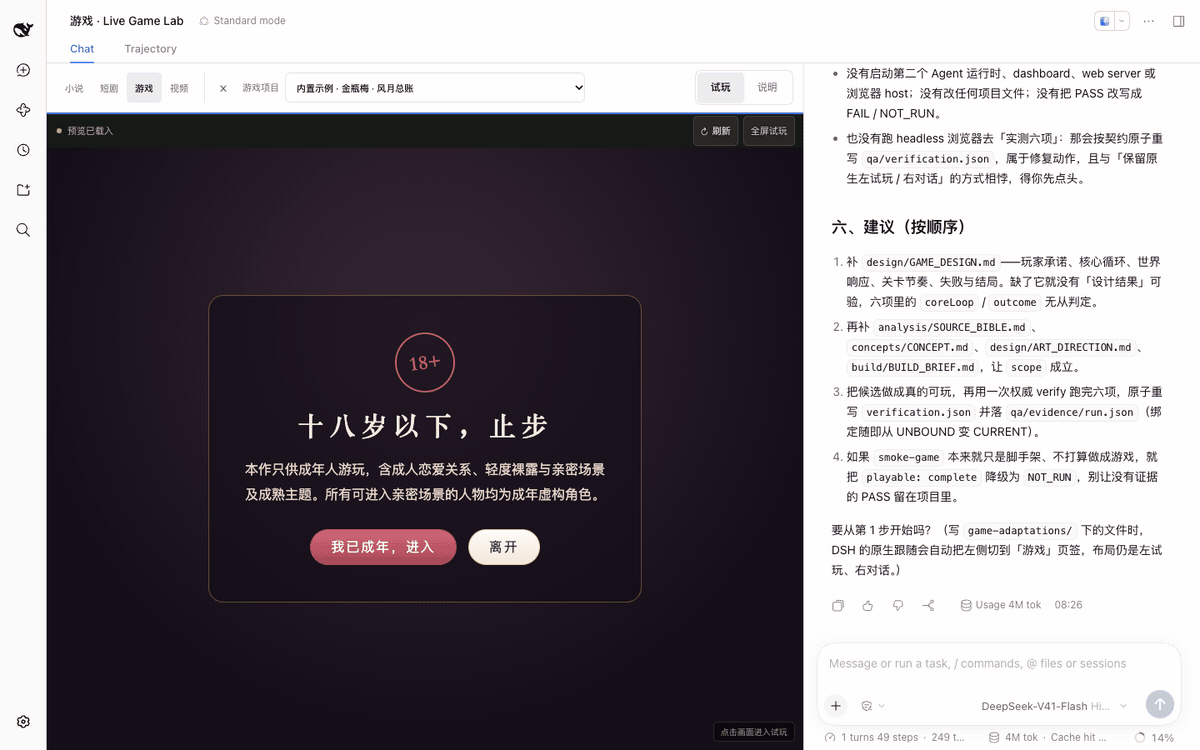Copy the assistant message
1200x750 pixels.
click(838, 605)
